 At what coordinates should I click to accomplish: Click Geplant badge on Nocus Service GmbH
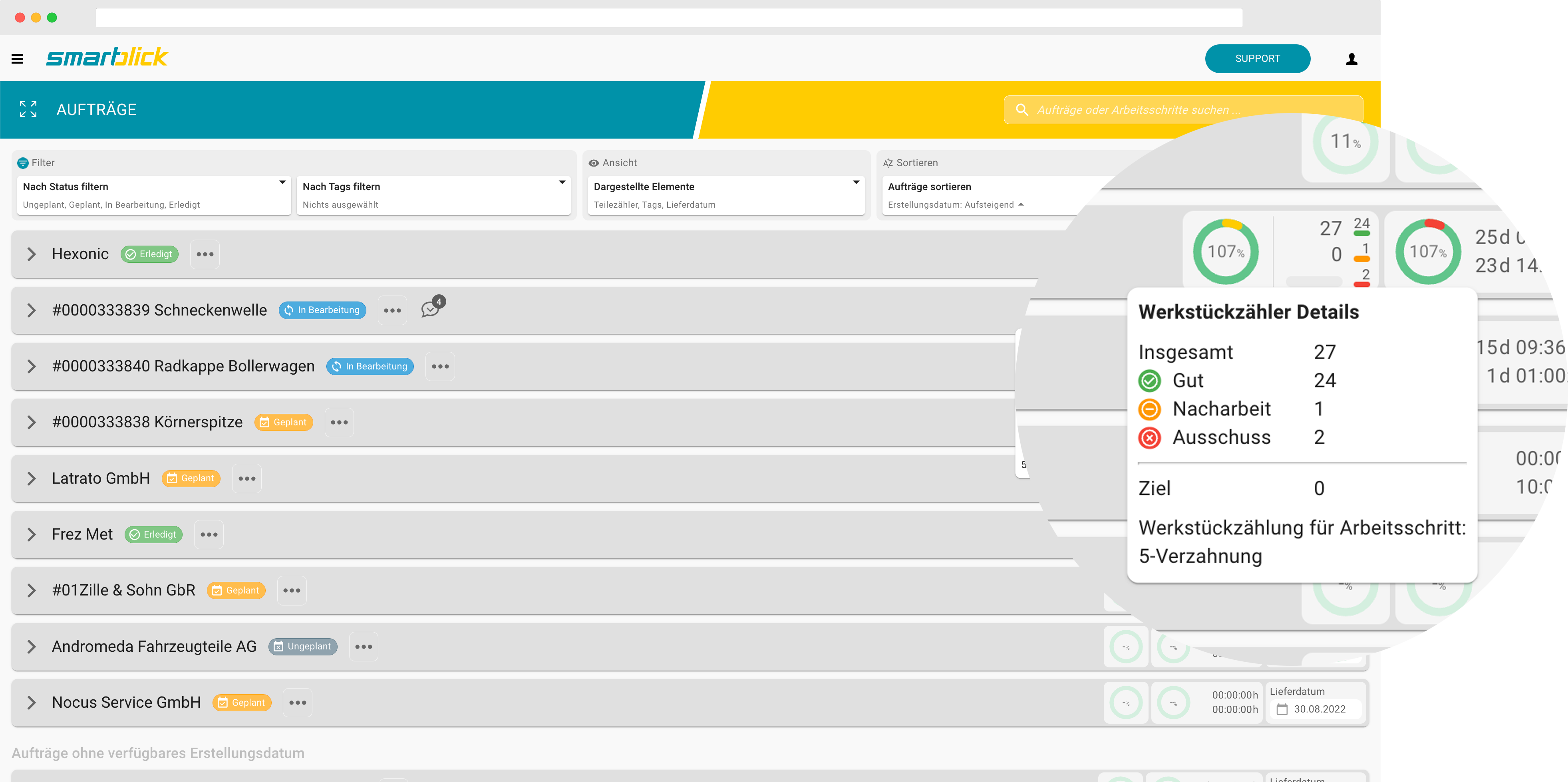click(x=242, y=702)
